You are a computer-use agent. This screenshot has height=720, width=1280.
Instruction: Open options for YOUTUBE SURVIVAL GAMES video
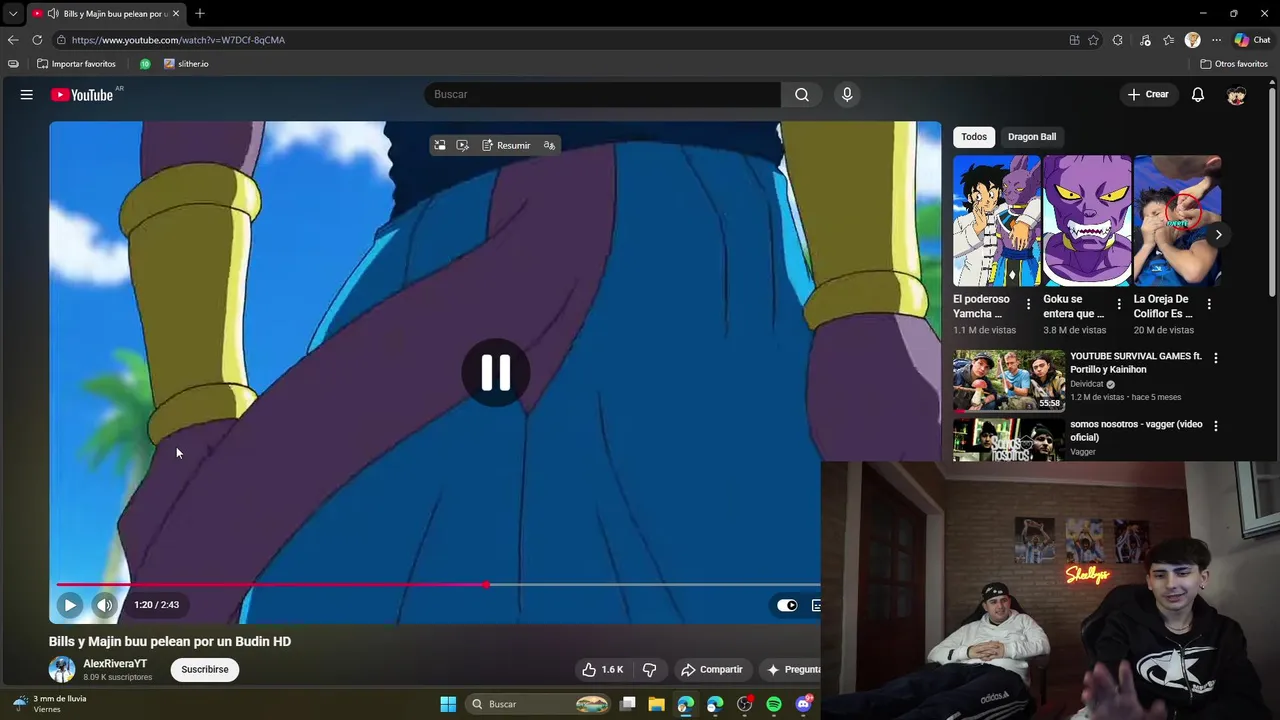tap(1216, 357)
